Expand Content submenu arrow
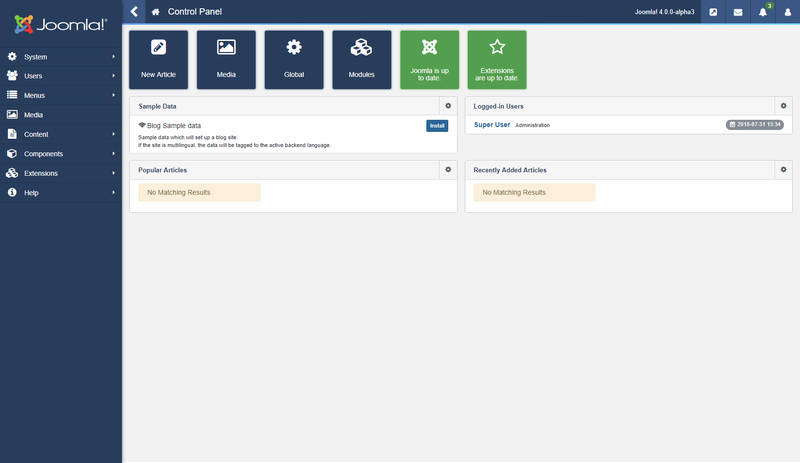 [113, 134]
